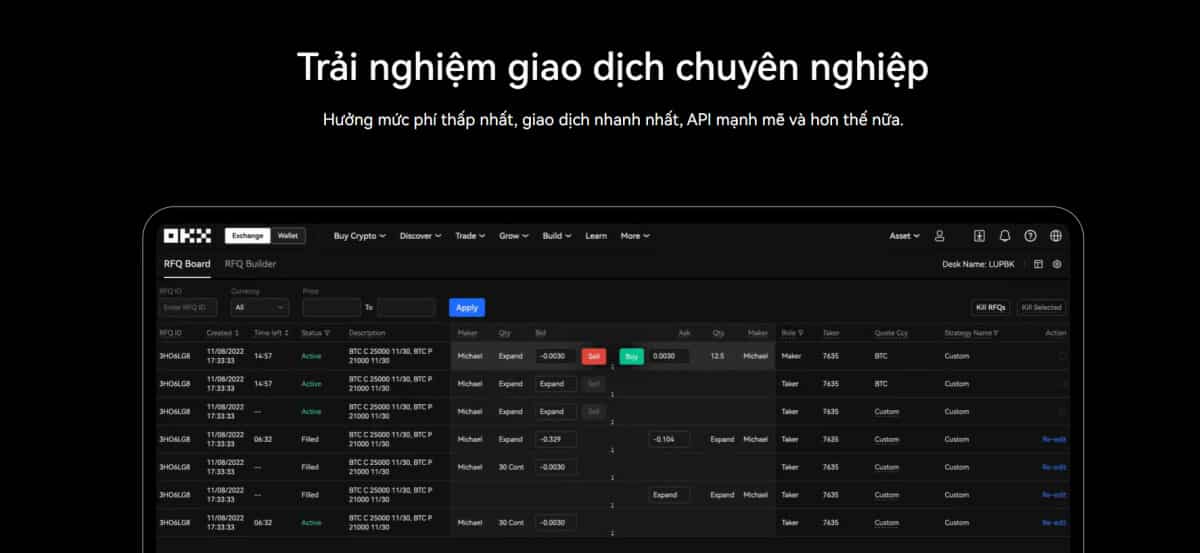Screen dimensions: 1200x553
Task: Click the -0.329 bid price field
Action: click(x=555, y=439)
